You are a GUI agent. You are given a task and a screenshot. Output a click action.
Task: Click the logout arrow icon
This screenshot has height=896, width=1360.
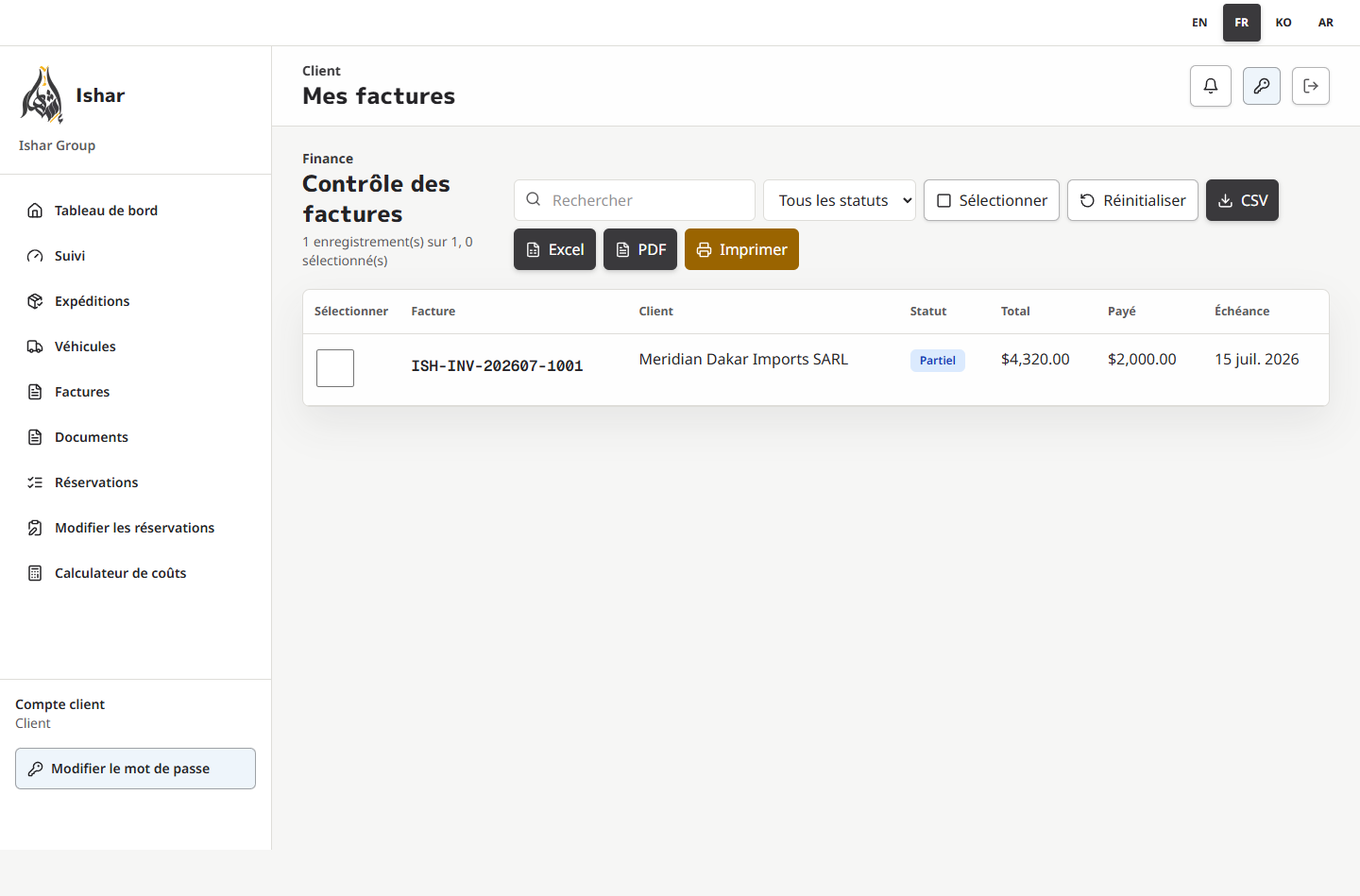(1311, 86)
